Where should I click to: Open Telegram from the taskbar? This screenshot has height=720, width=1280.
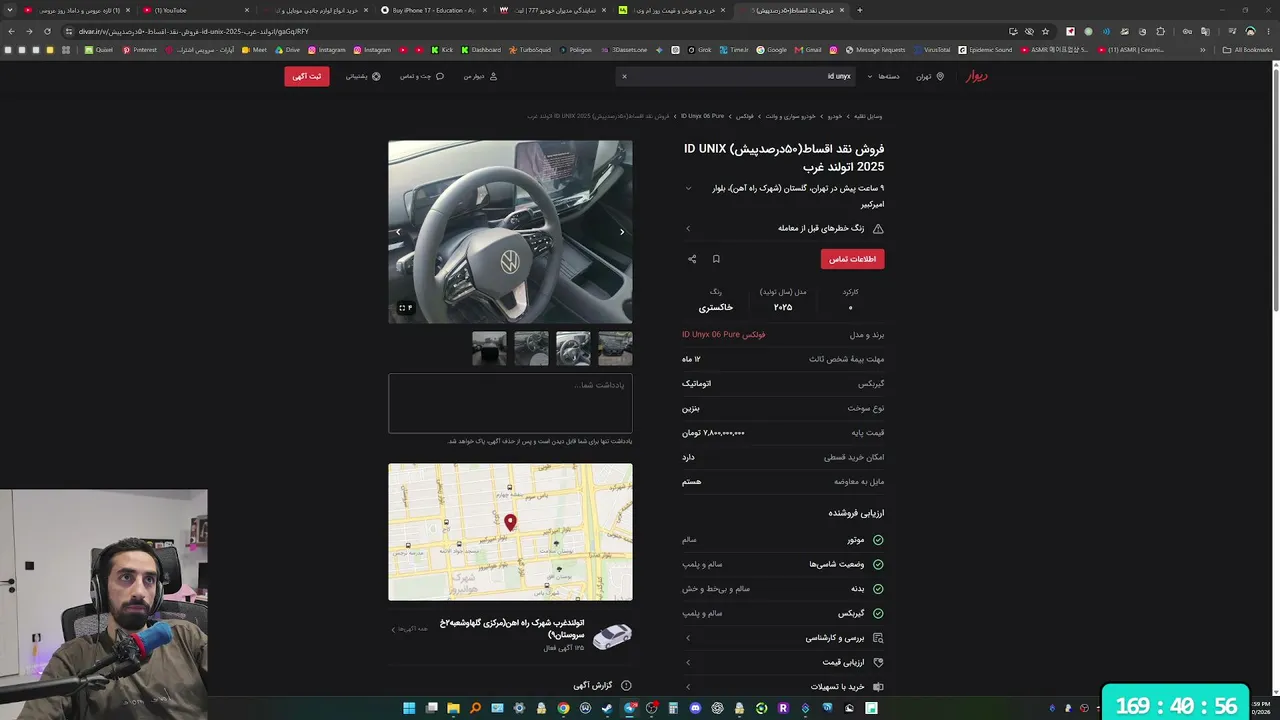click(629, 709)
